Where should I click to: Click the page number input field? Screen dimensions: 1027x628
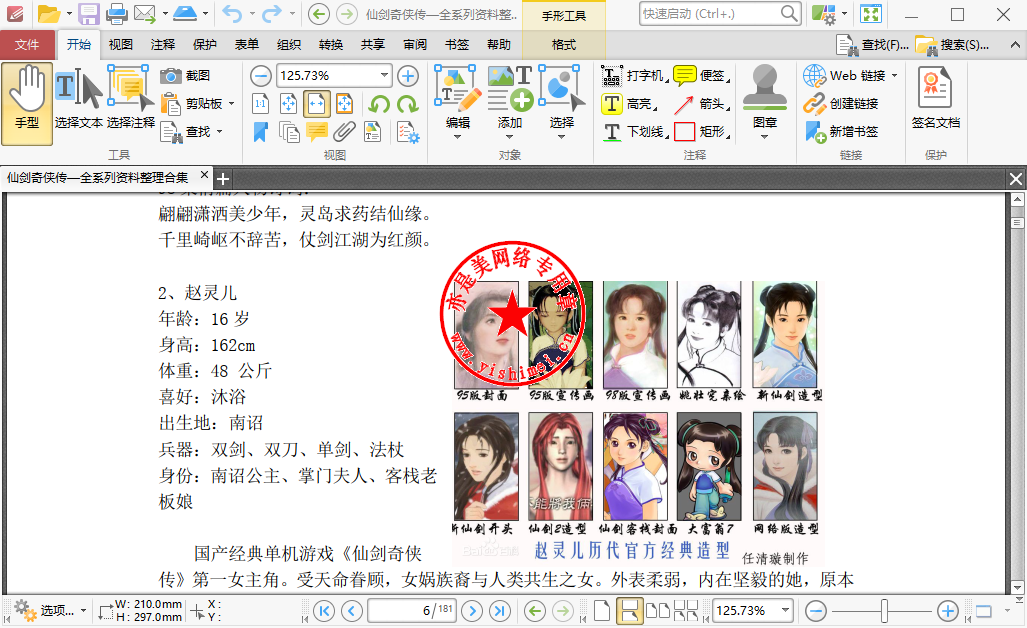(411, 611)
